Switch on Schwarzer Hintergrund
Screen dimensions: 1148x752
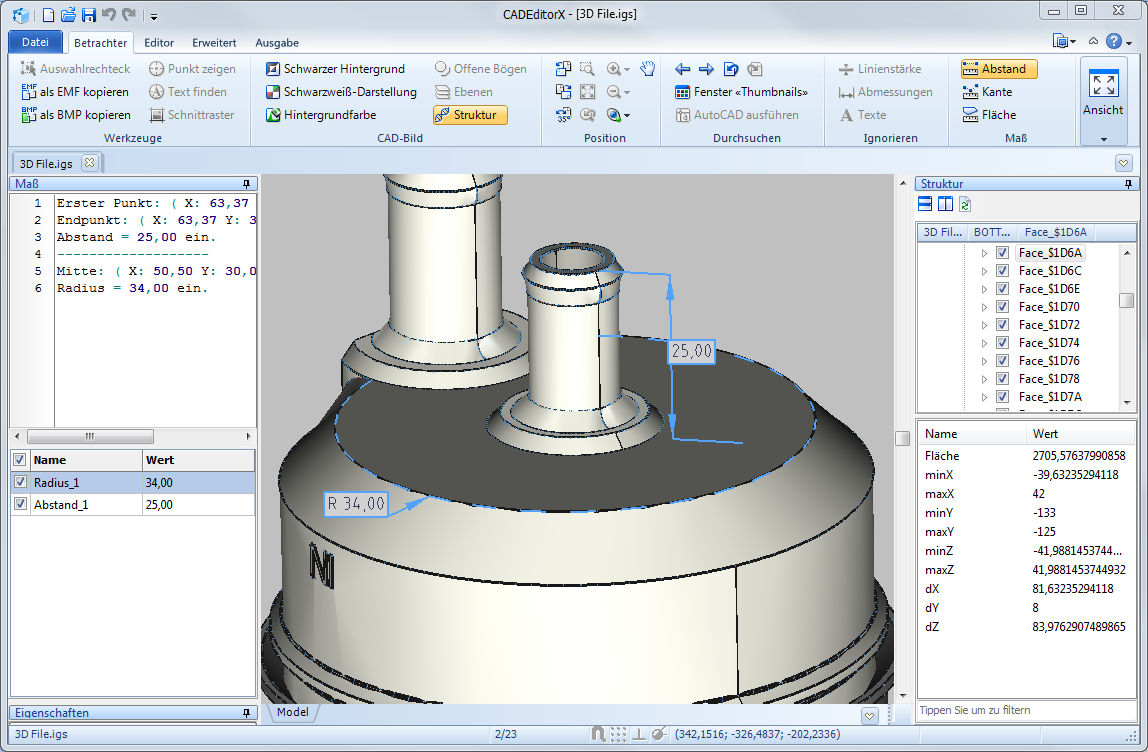coord(335,69)
